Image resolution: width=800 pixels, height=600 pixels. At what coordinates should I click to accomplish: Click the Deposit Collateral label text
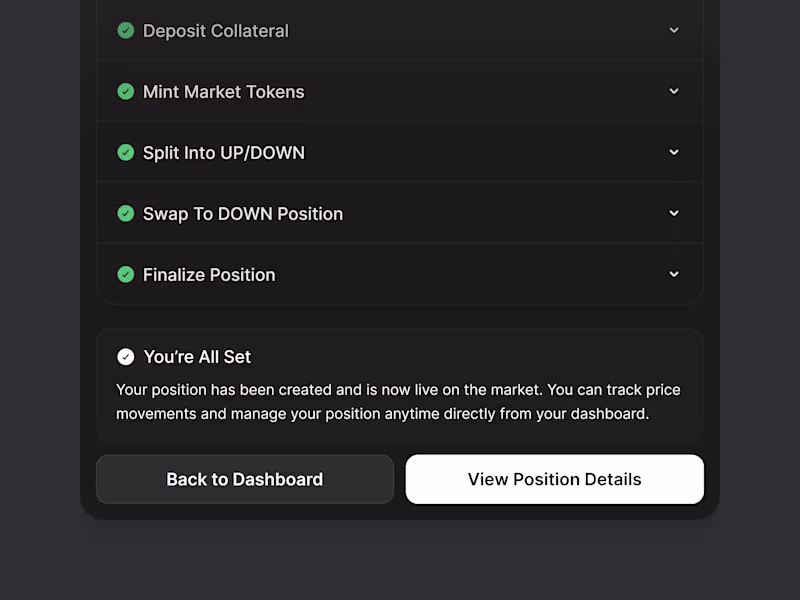tap(216, 30)
